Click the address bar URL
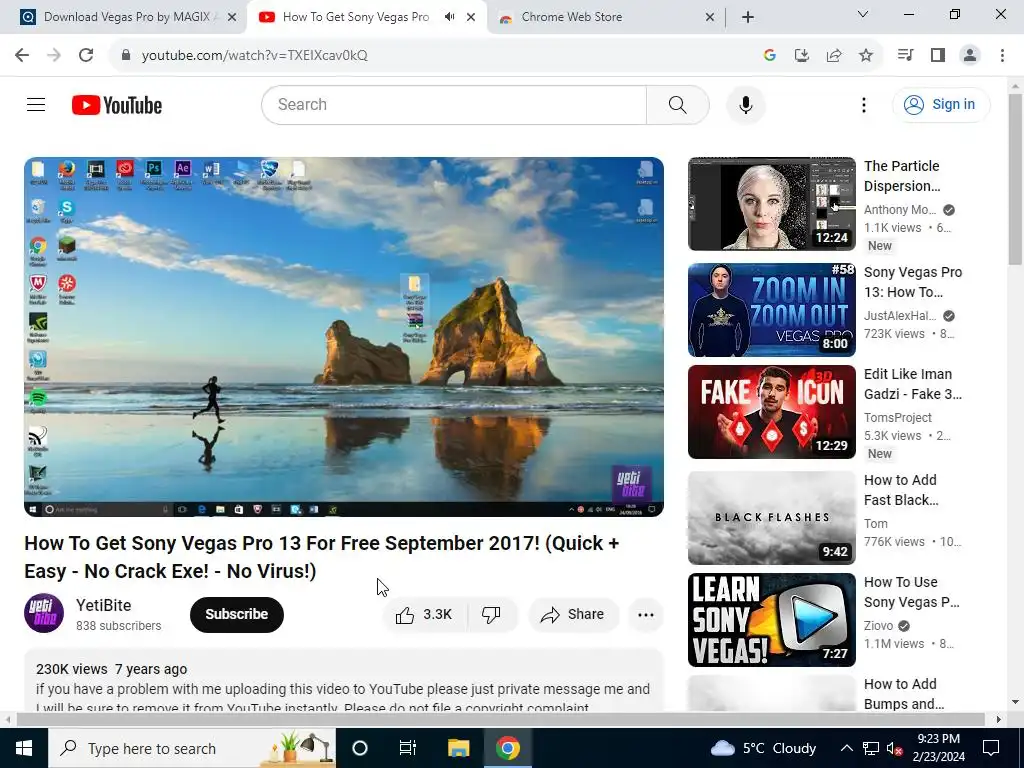Screen dimensions: 1024x768 point(255,55)
